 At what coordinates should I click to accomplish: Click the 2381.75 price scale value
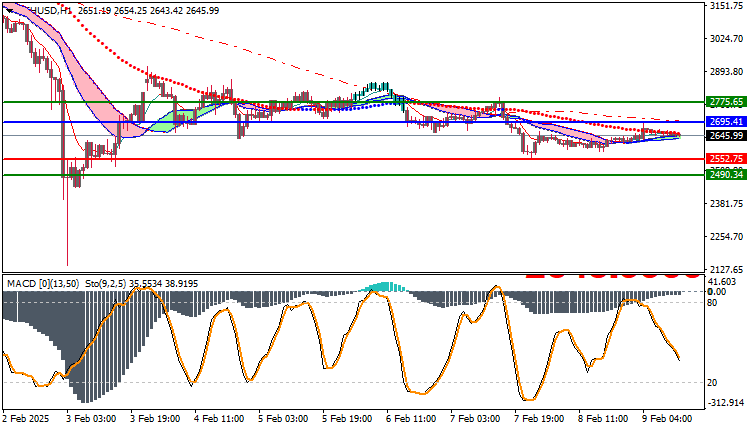(727, 204)
